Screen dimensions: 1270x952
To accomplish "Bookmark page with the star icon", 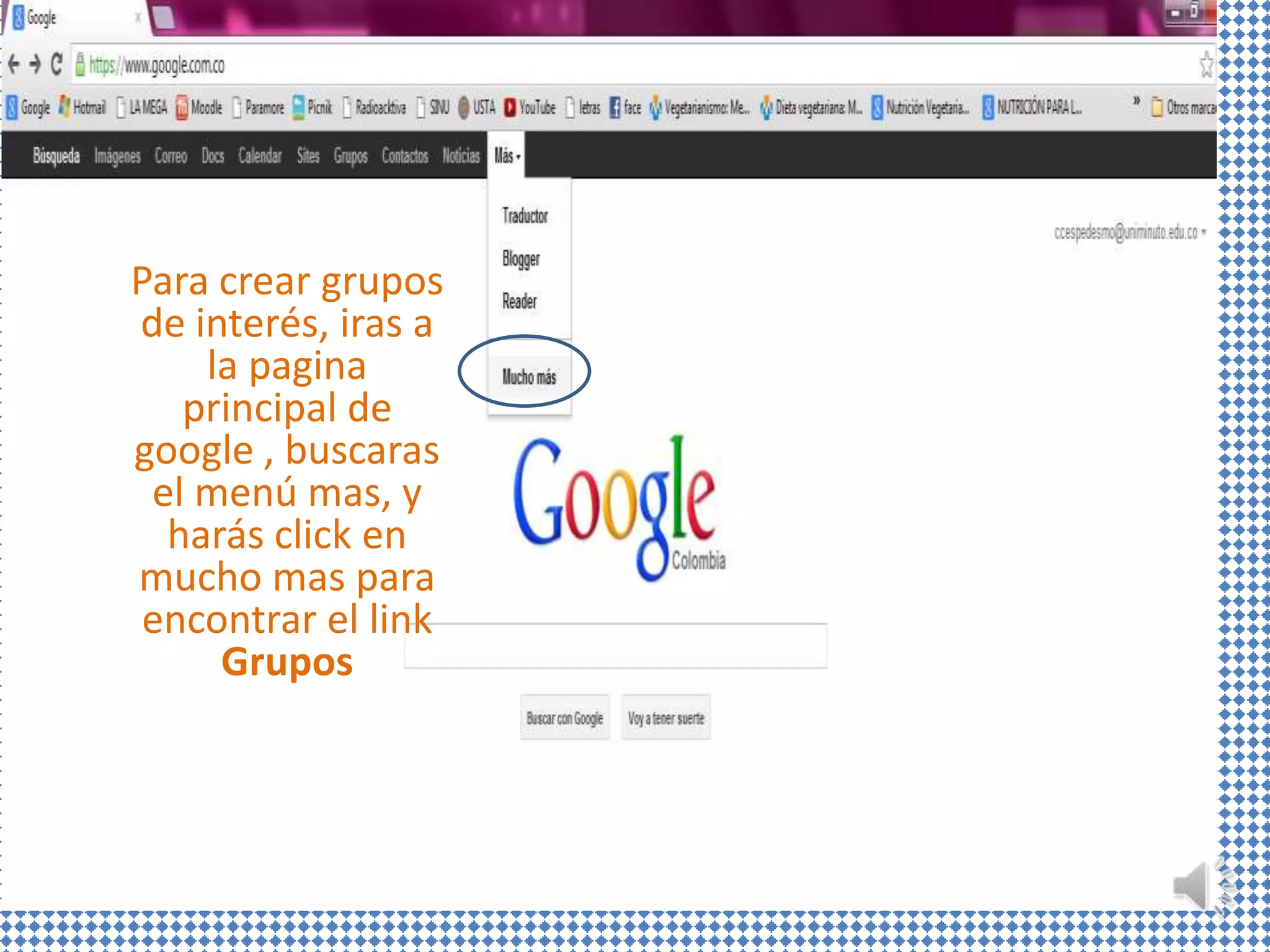I will 1206,65.
